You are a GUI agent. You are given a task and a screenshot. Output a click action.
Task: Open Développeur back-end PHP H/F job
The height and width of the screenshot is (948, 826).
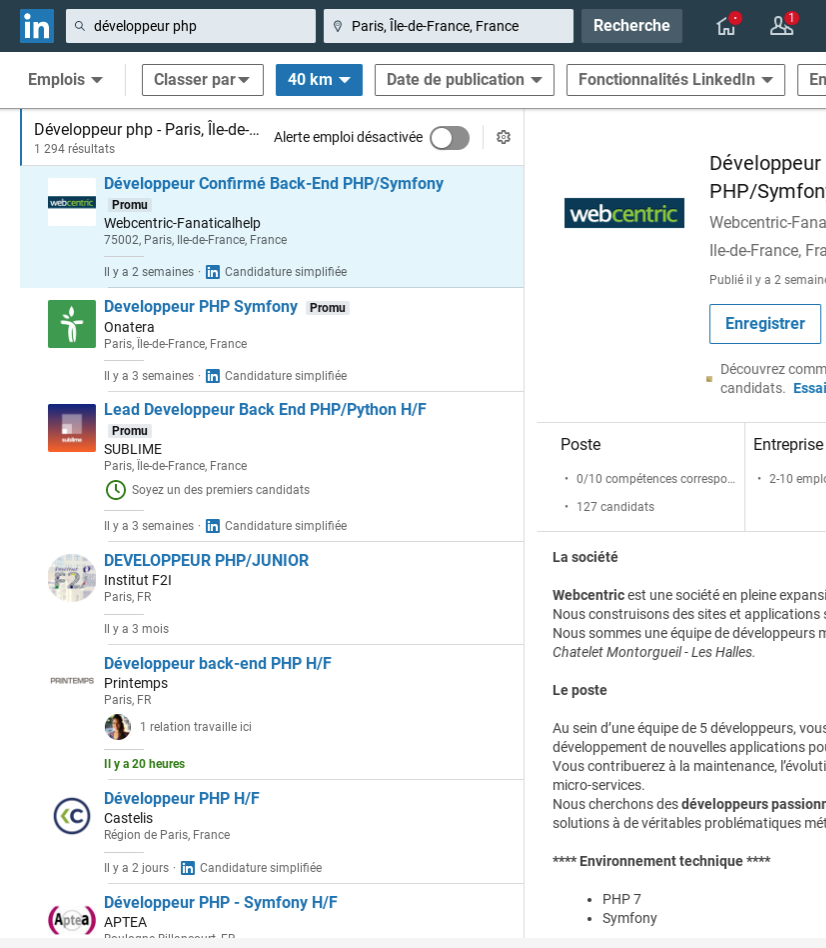coord(218,663)
